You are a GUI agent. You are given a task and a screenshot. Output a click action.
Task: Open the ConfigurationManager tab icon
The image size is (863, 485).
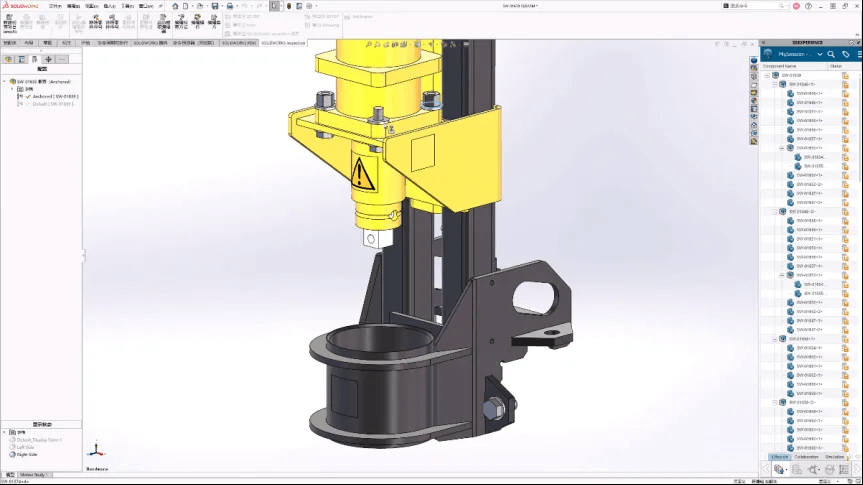click(34, 60)
